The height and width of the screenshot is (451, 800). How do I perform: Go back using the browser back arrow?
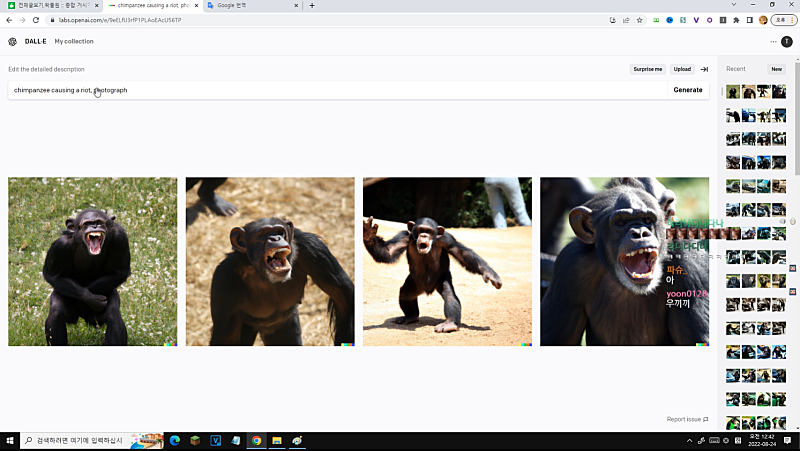(x=9, y=19)
